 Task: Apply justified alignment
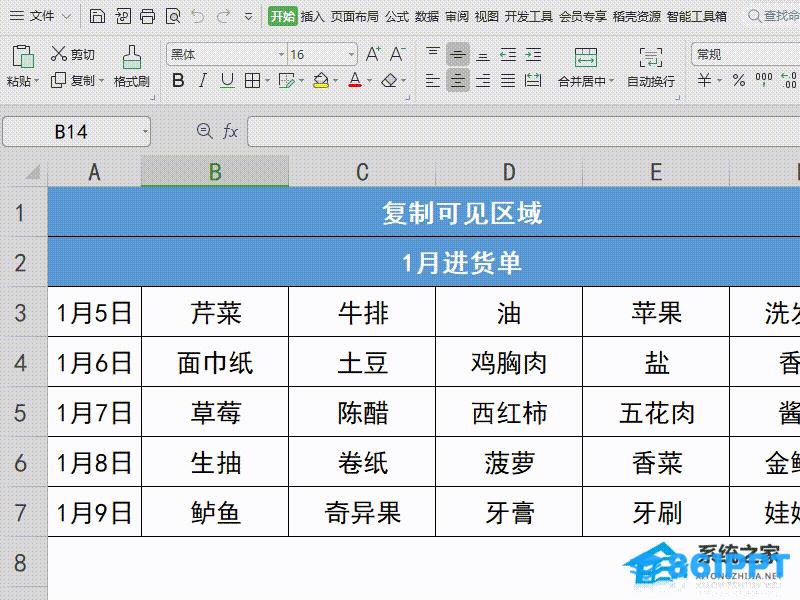[508, 80]
